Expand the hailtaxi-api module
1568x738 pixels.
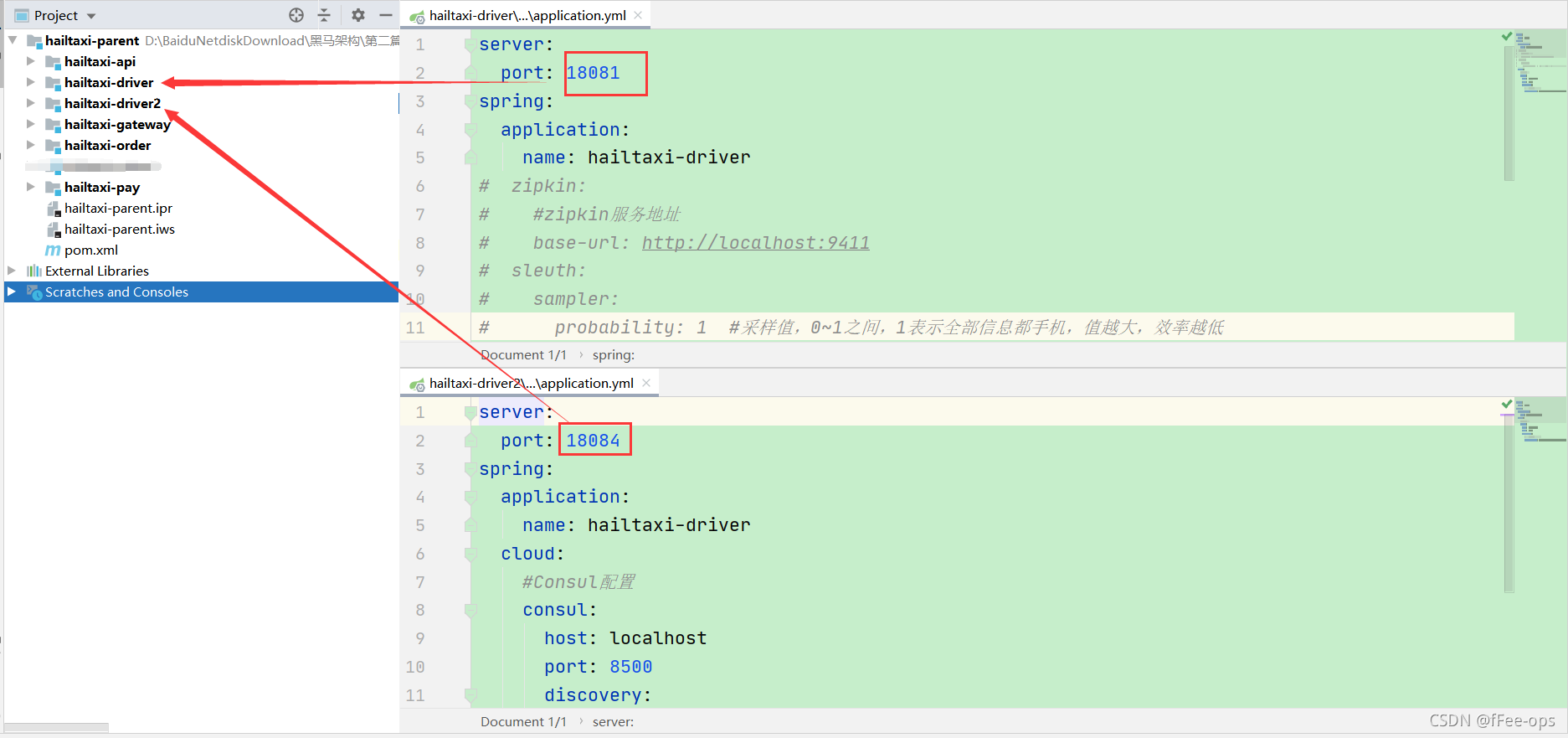tap(31, 61)
